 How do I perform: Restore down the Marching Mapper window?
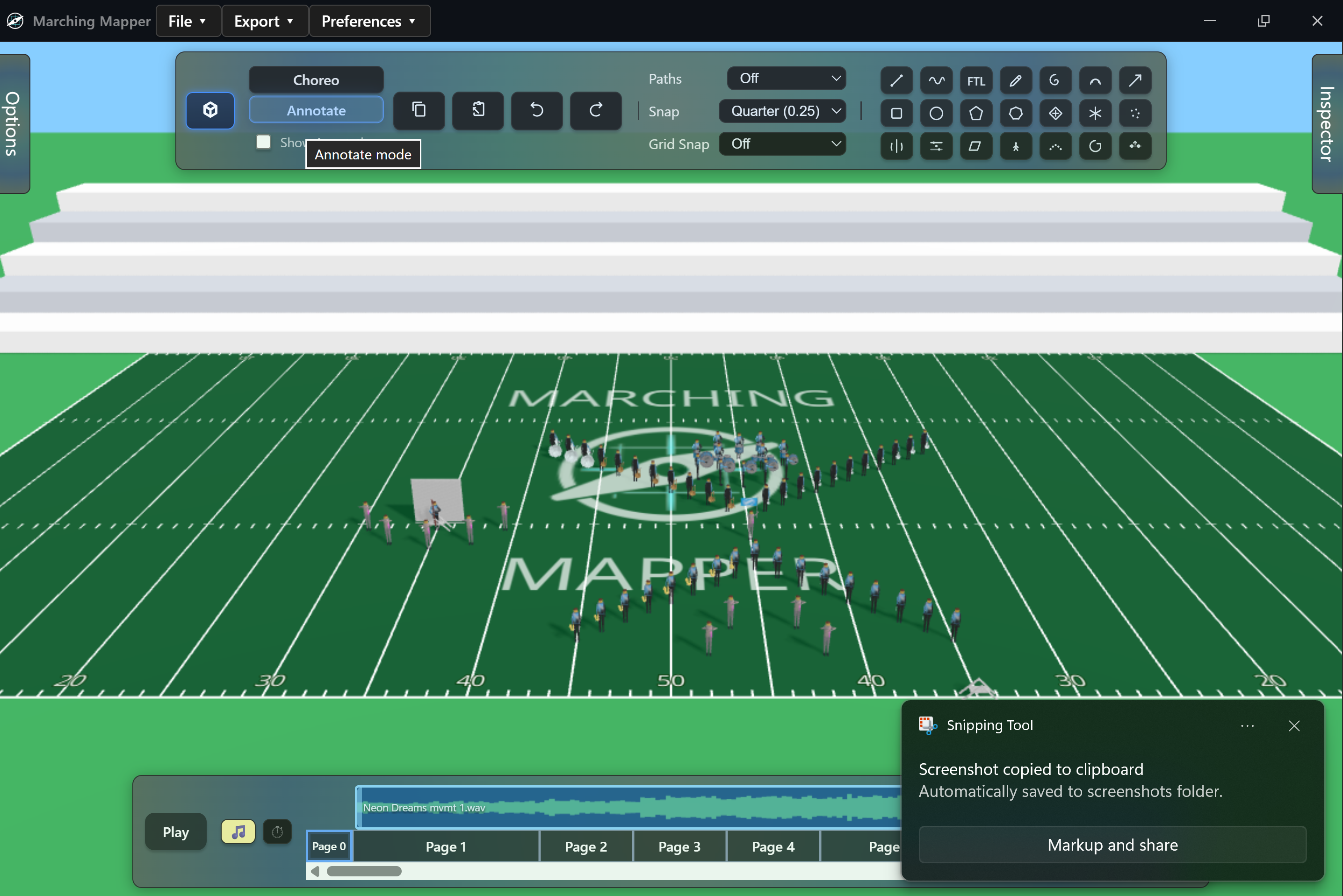(x=1264, y=21)
